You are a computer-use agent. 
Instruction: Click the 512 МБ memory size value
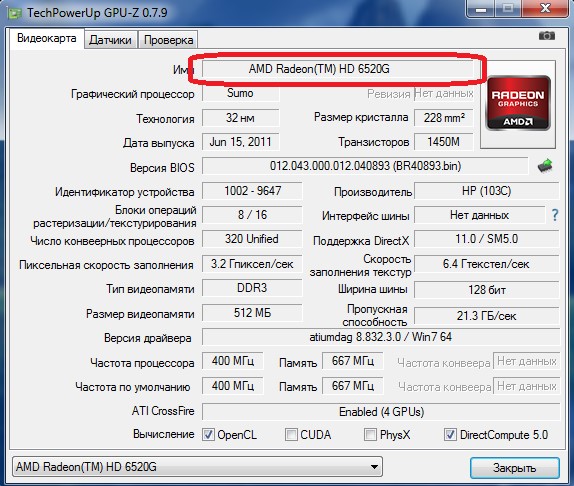point(252,313)
